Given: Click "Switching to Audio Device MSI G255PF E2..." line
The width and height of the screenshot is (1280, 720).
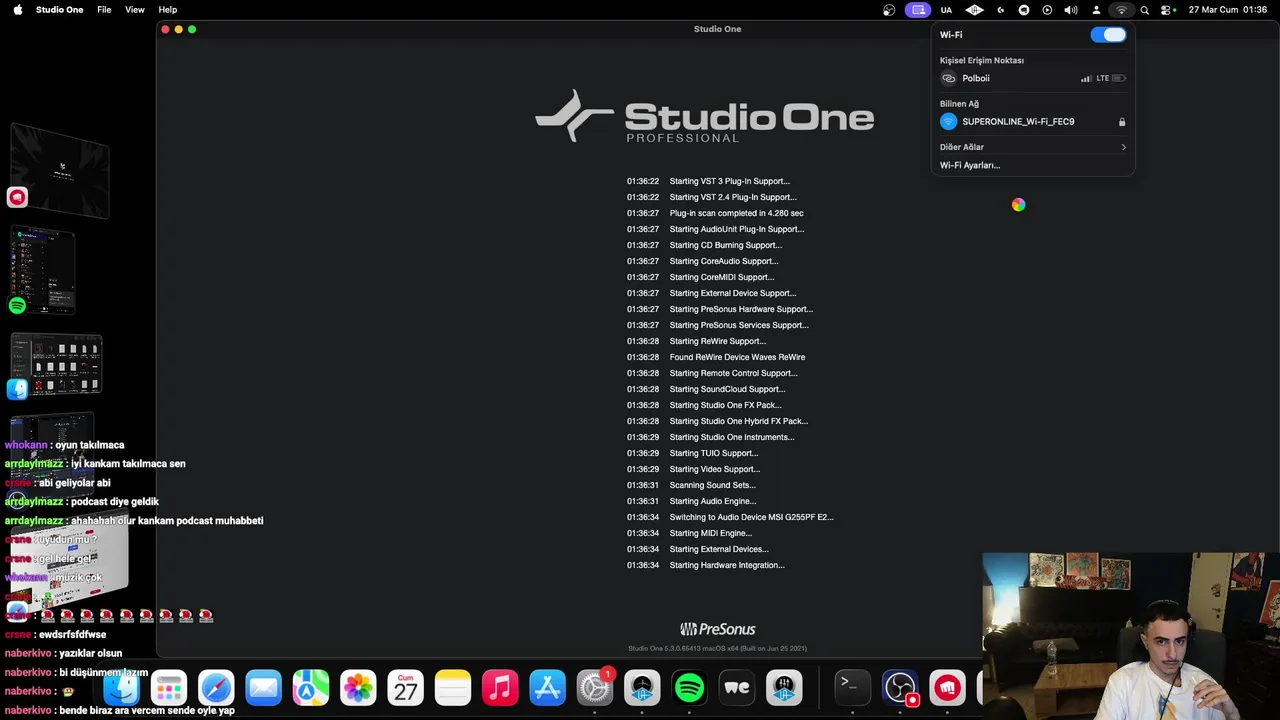Looking at the screenshot, I should point(751,517).
